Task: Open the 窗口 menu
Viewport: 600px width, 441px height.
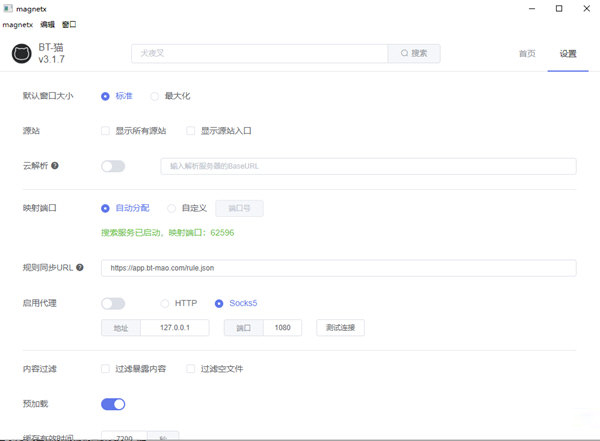Action: pyautogui.click(x=69, y=24)
